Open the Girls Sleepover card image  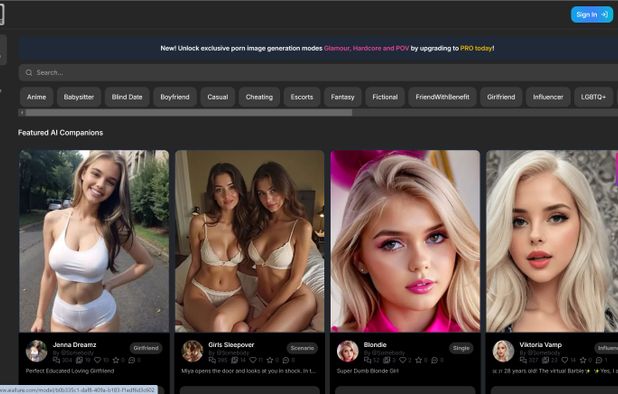coord(249,241)
